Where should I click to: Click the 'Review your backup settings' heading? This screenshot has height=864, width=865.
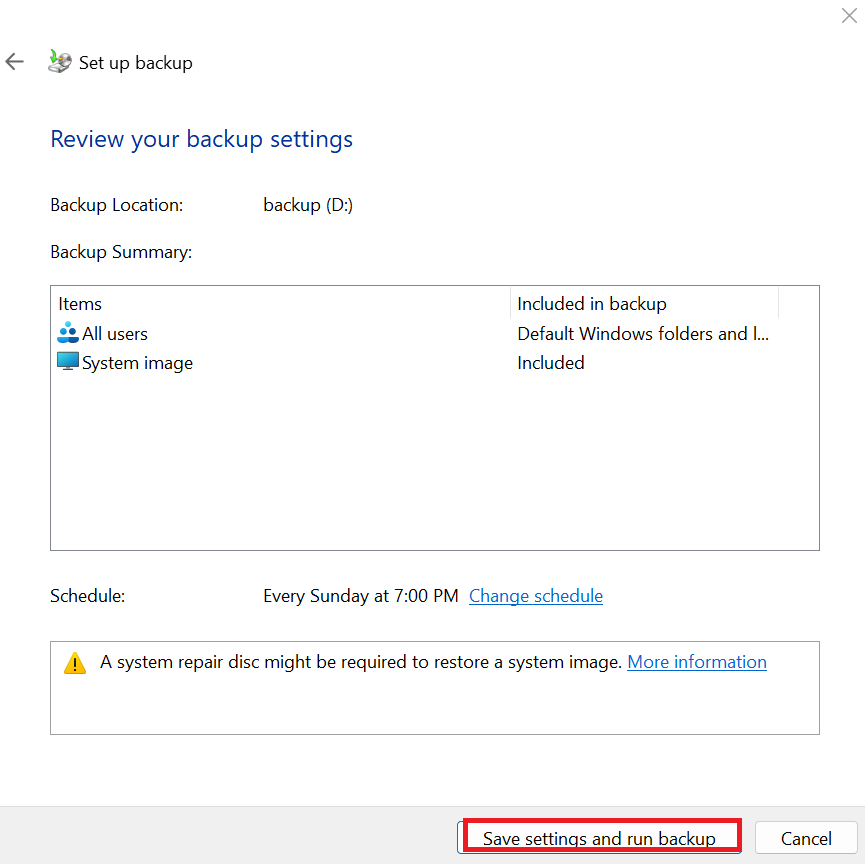pos(201,139)
